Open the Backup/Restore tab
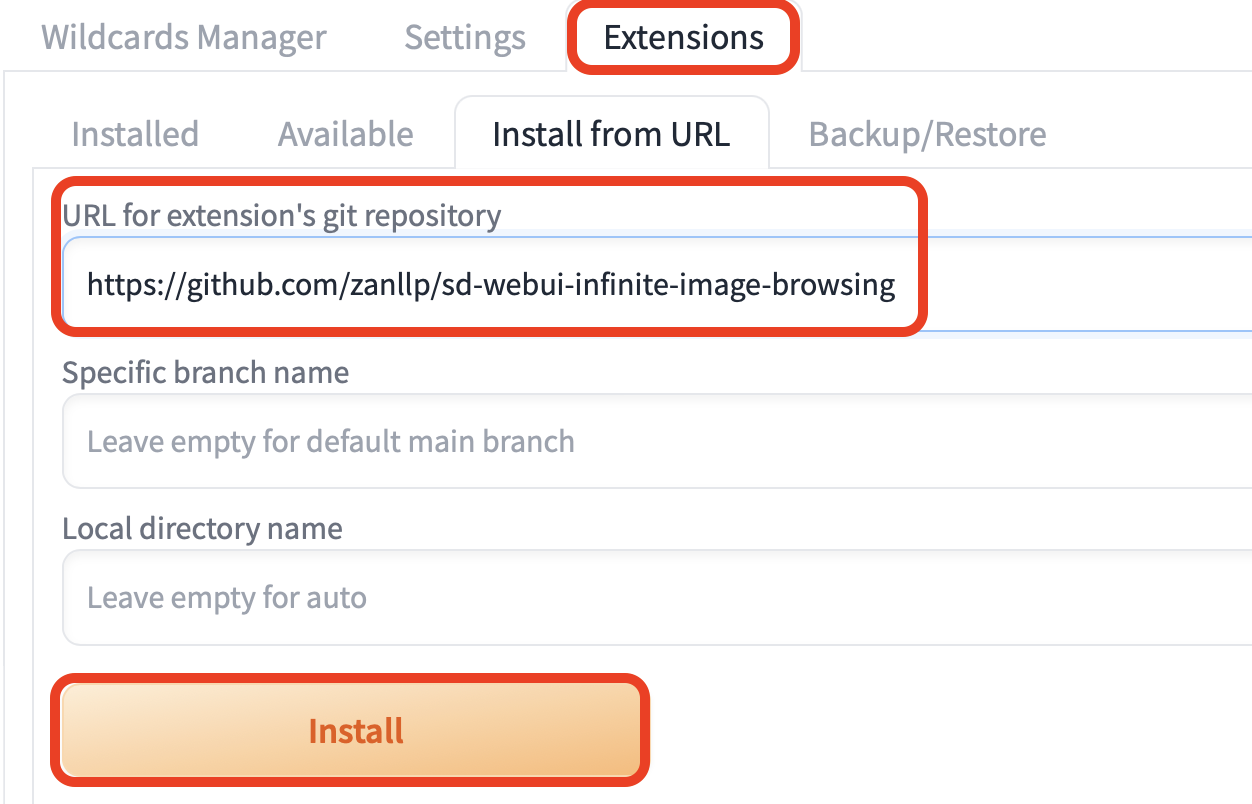1252x804 pixels. tap(926, 133)
